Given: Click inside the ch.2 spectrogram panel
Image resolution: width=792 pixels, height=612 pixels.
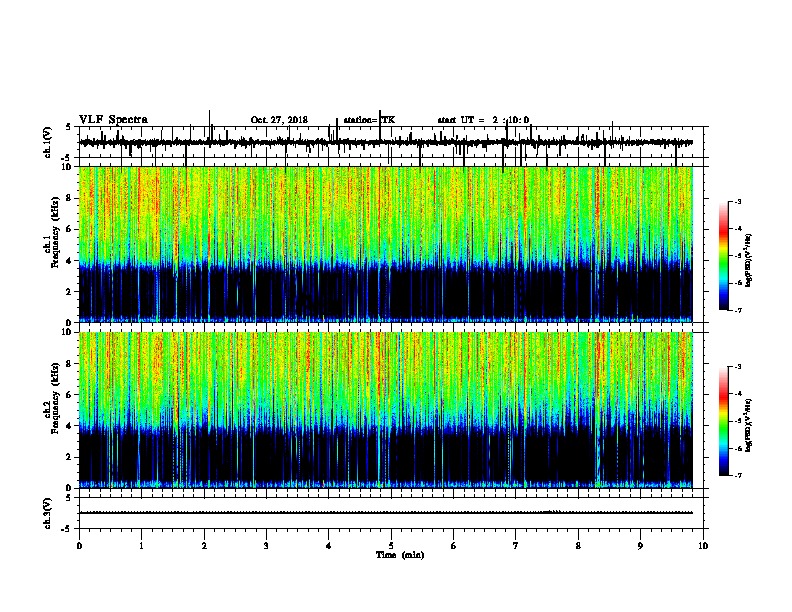Looking at the screenshot, I should click(385, 410).
